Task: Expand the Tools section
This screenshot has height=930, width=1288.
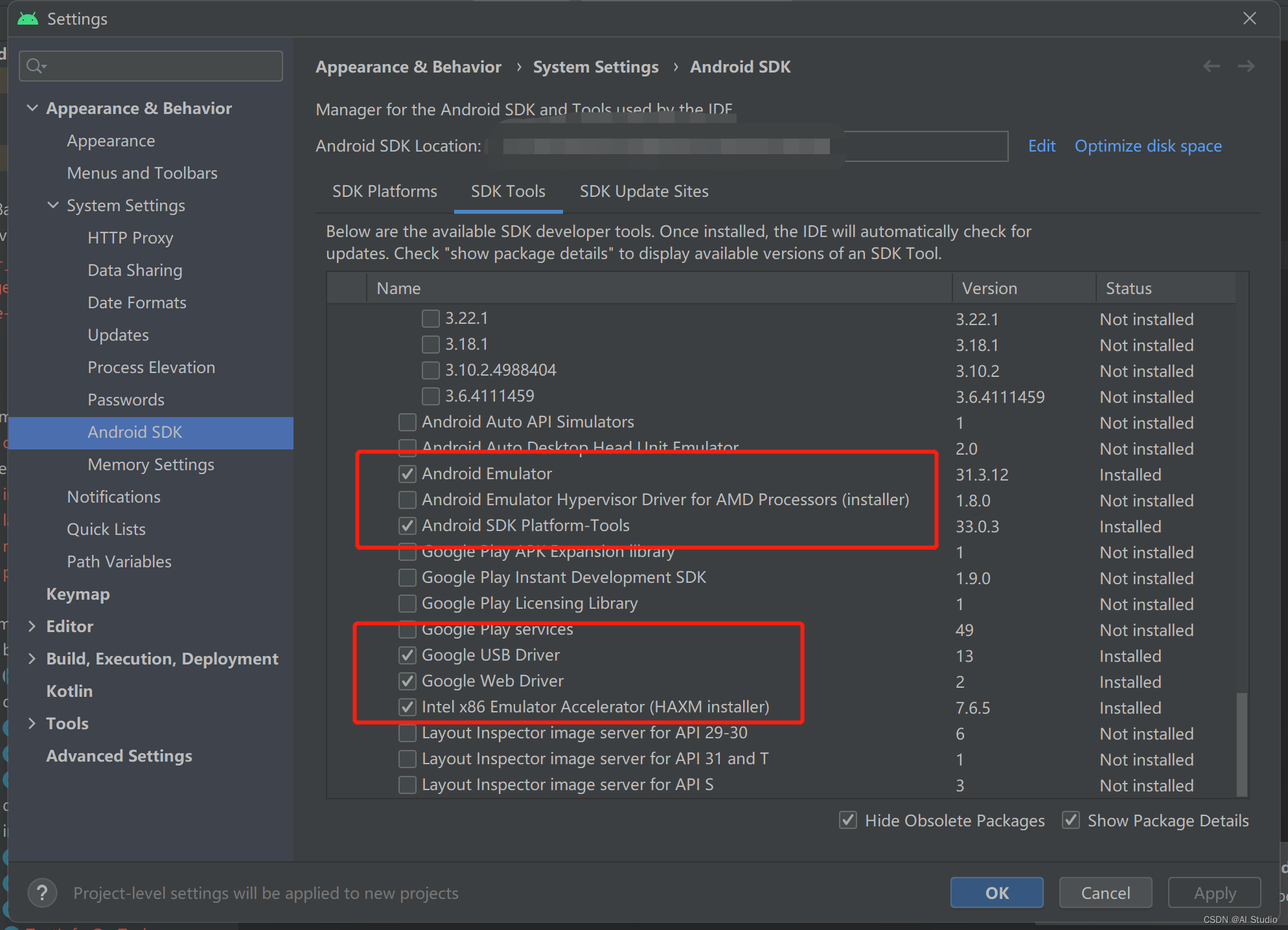Action: pos(32,723)
